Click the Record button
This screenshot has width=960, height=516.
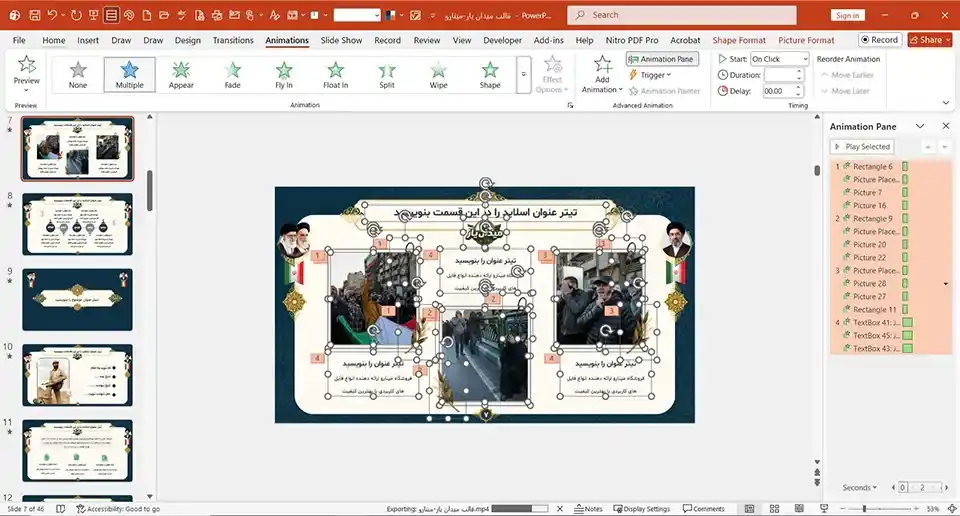click(879, 40)
